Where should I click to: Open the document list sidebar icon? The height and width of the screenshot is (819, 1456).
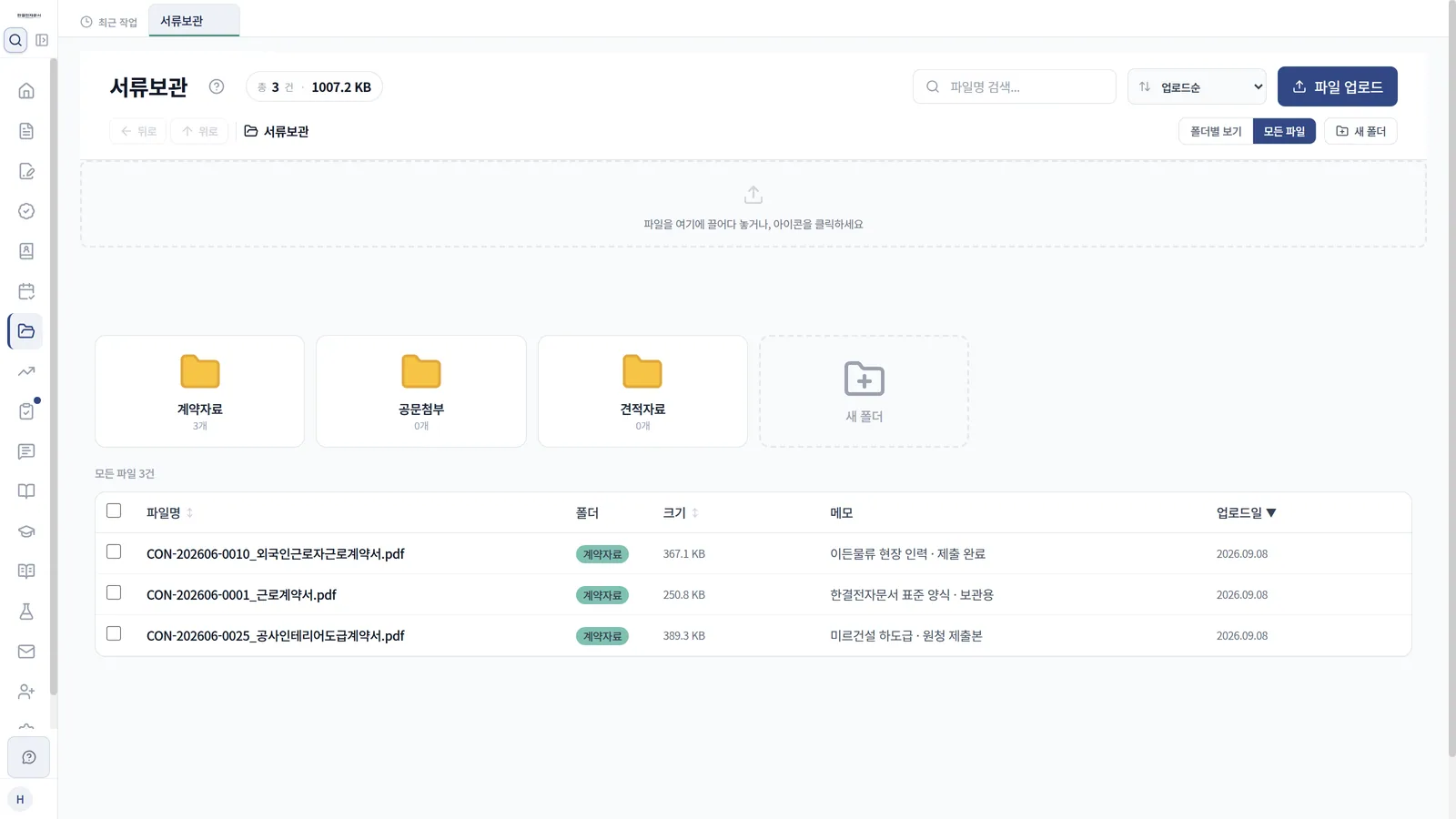click(26, 131)
